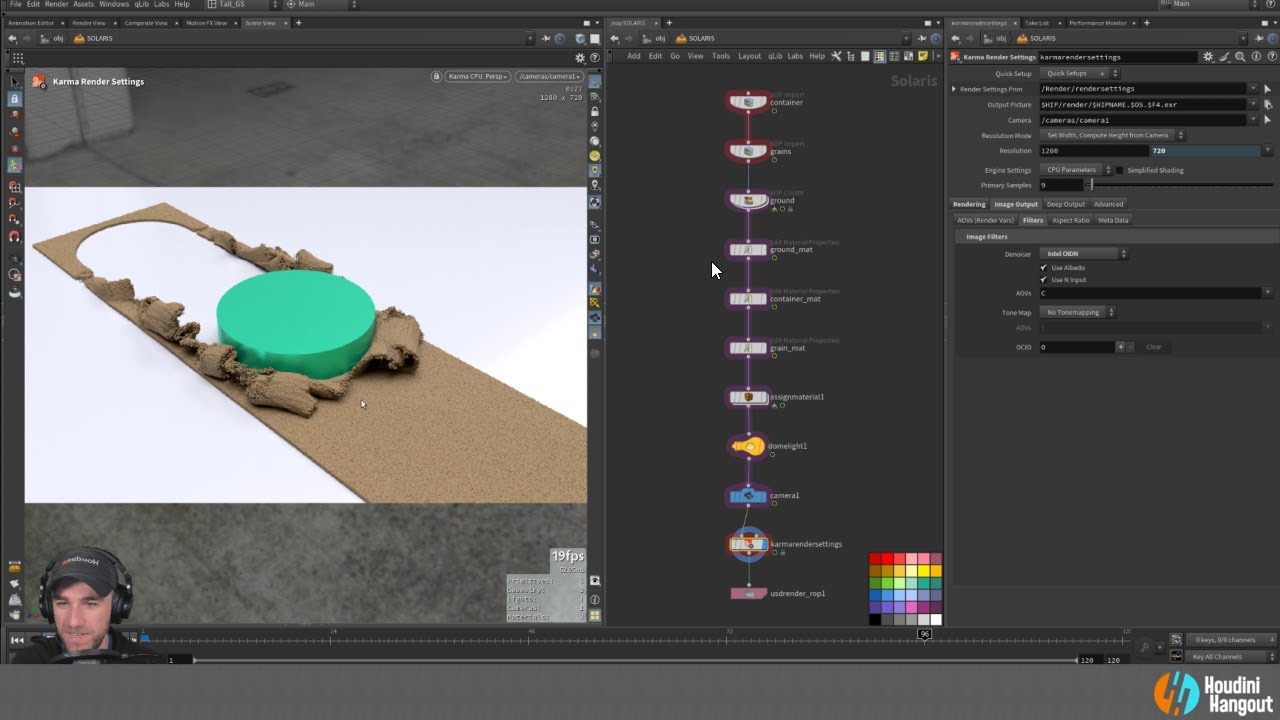Click the back arrow in network editor path bar

coord(615,38)
